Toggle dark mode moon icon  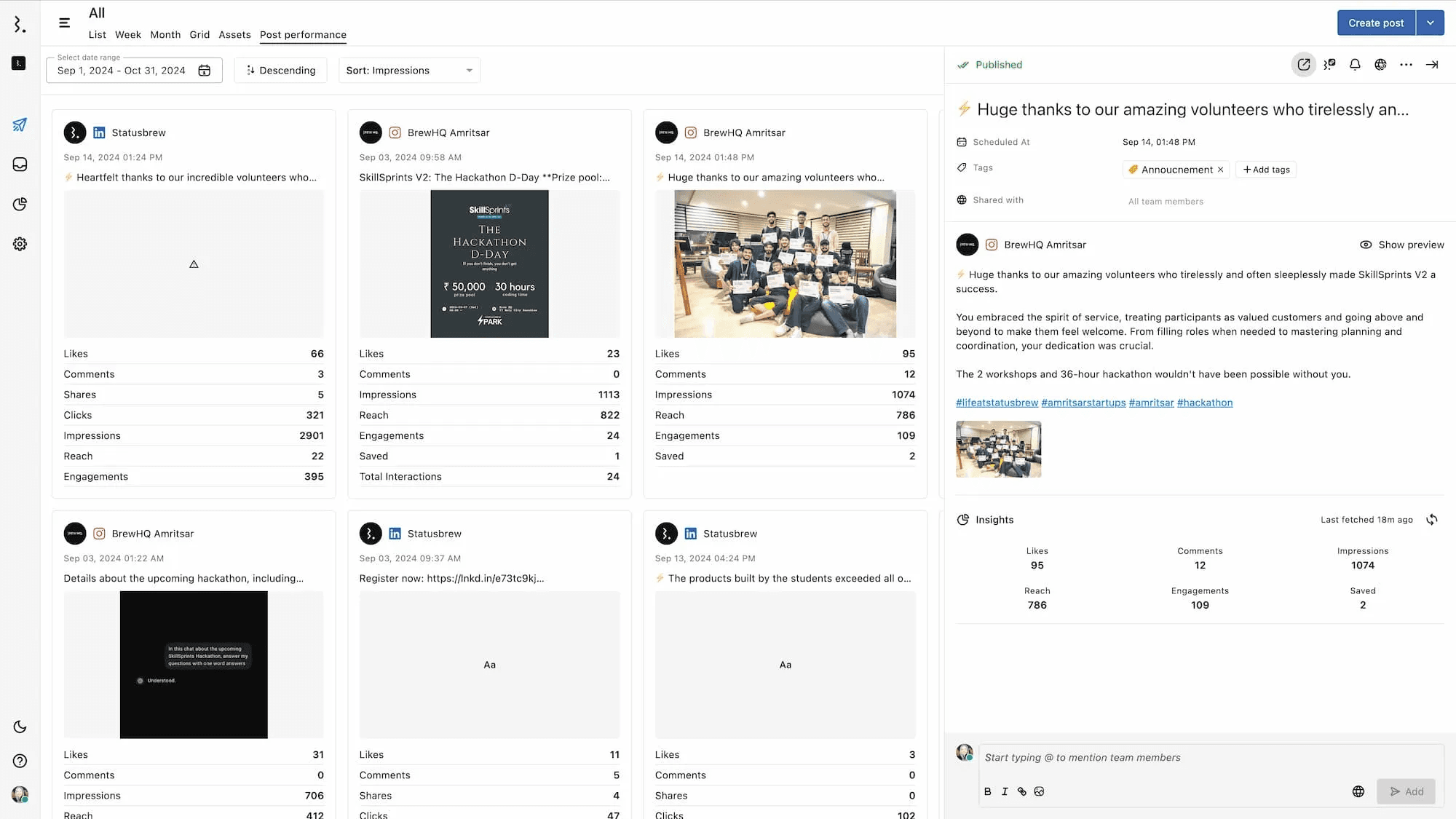pyautogui.click(x=20, y=727)
